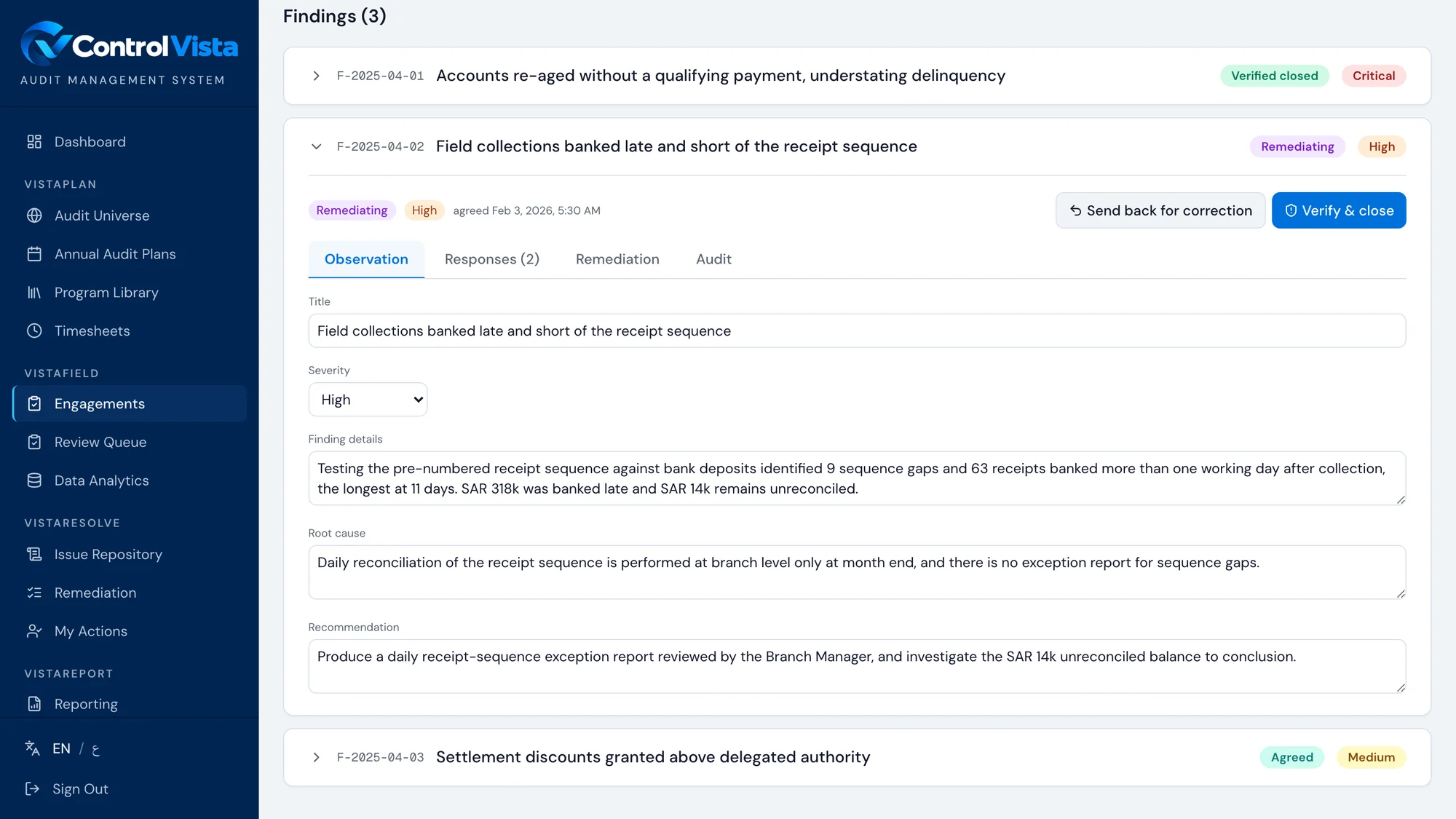Switch language to Arabic

[95, 749]
